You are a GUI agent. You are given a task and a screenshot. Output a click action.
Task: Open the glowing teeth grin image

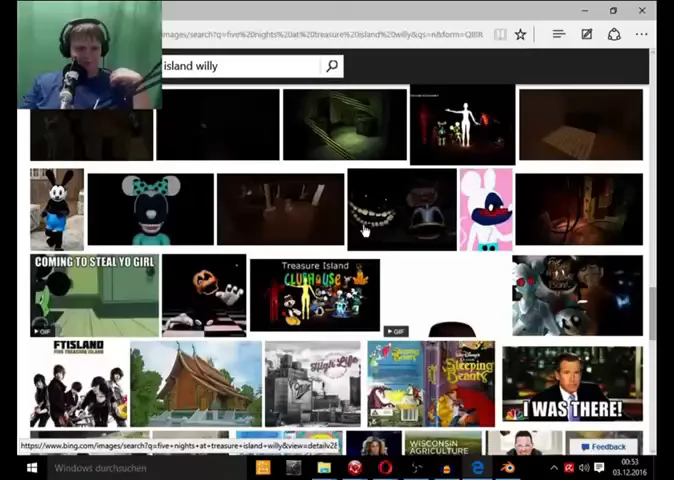coord(402,209)
